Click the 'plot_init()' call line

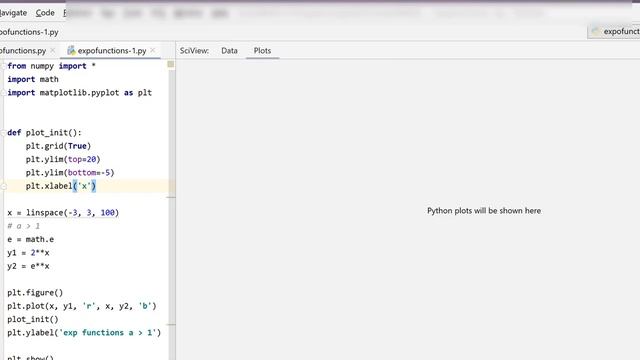pyautogui.click(x=33, y=319)
